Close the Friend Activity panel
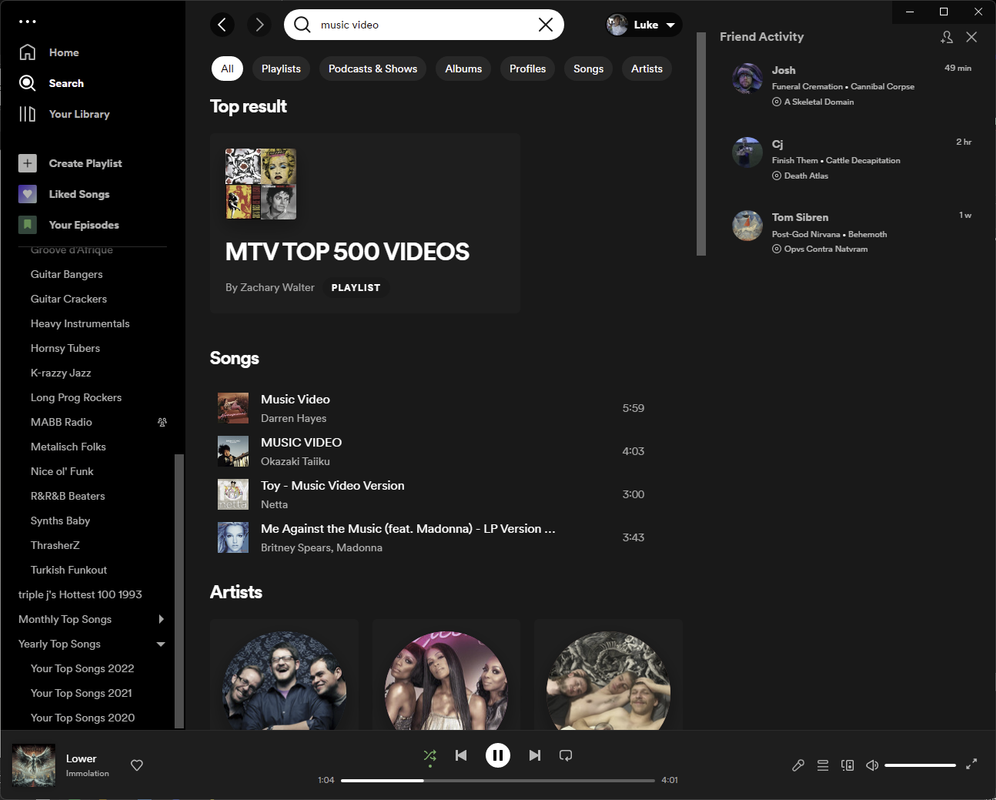Viewport: 996px width, 800px height. point(971,37)
